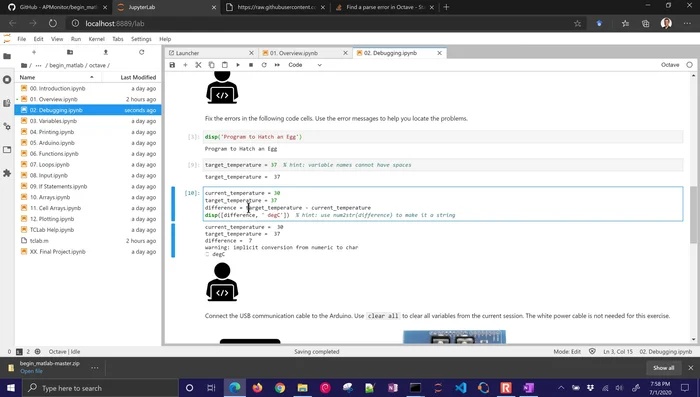700x397 pixels.
Task: Open the Help menu
Action: [165, 39]
